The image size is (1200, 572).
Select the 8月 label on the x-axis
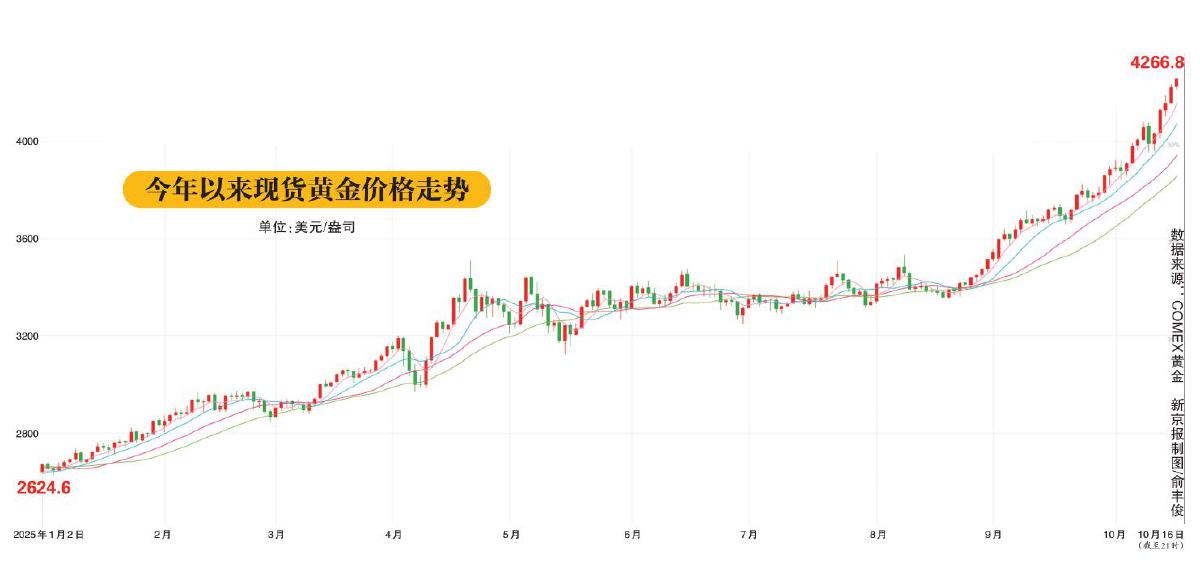click(x=877, y=535)
